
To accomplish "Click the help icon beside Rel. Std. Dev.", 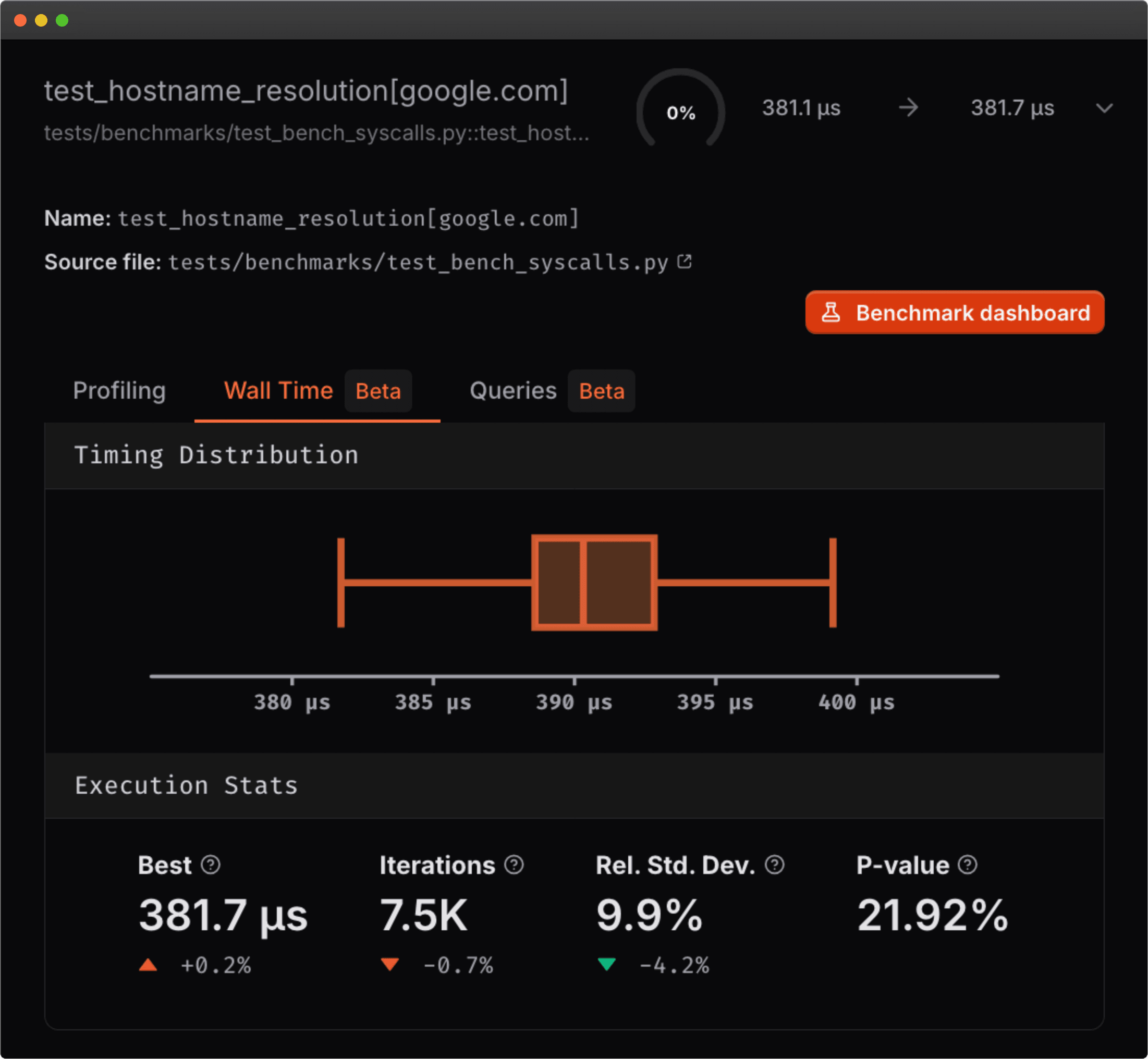I will tap(774, 865).
